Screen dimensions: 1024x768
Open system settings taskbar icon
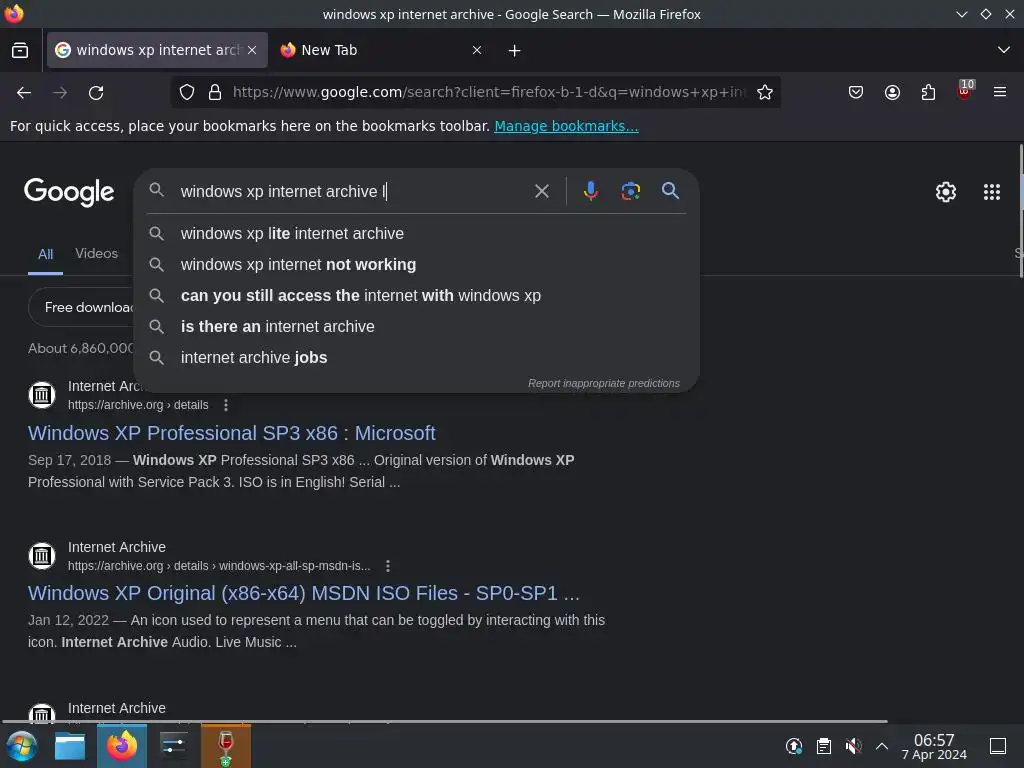point(174,746)
